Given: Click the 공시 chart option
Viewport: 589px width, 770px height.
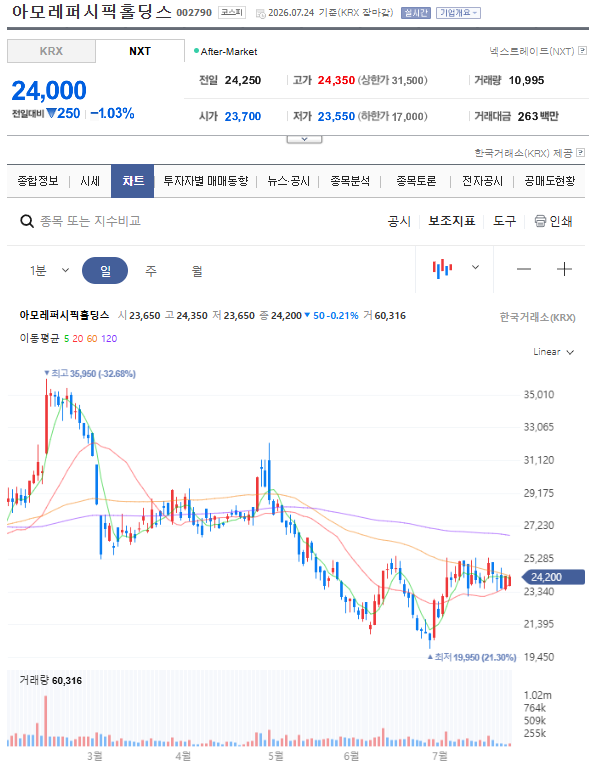Looking at the screenshot, I should coord(399,221).
